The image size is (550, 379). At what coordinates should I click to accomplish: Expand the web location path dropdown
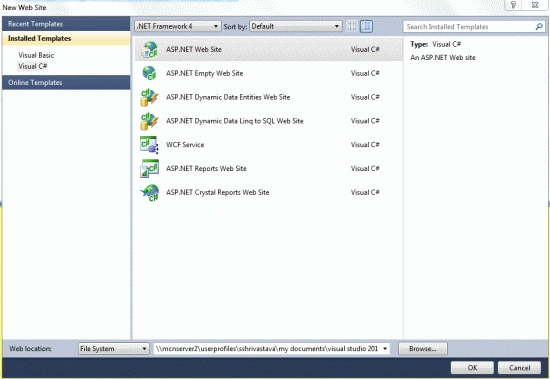[385, 348]
